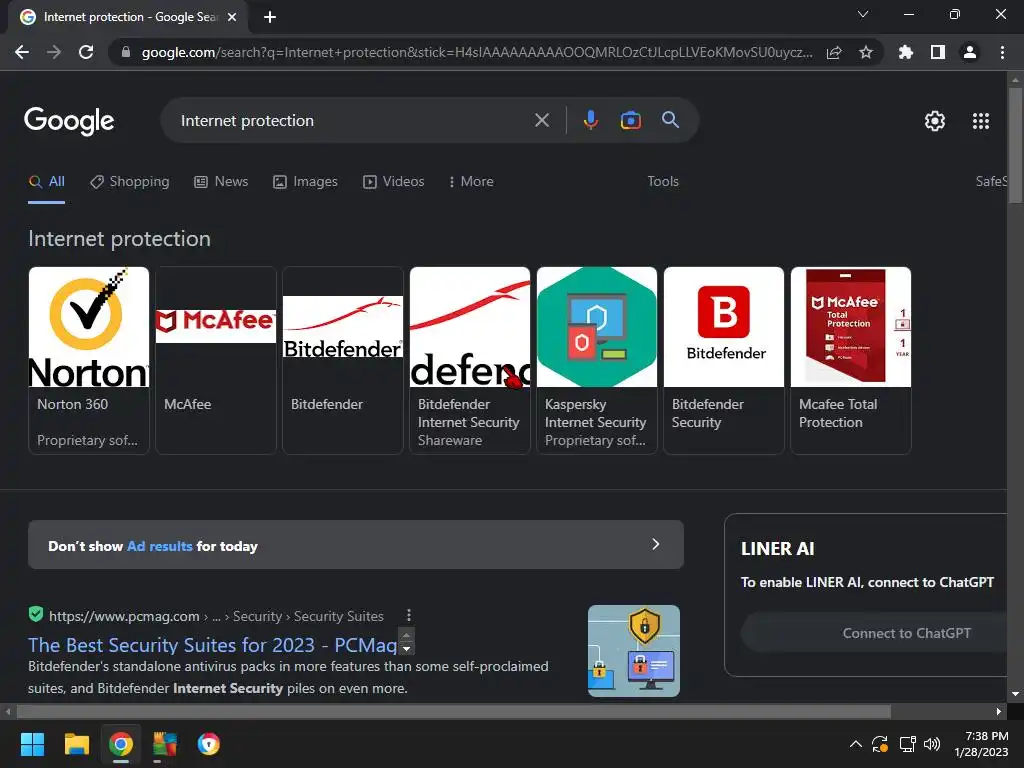The image size is (1024, 768).
Task: Open The Best Security Suites link
Action: point(212,645)
